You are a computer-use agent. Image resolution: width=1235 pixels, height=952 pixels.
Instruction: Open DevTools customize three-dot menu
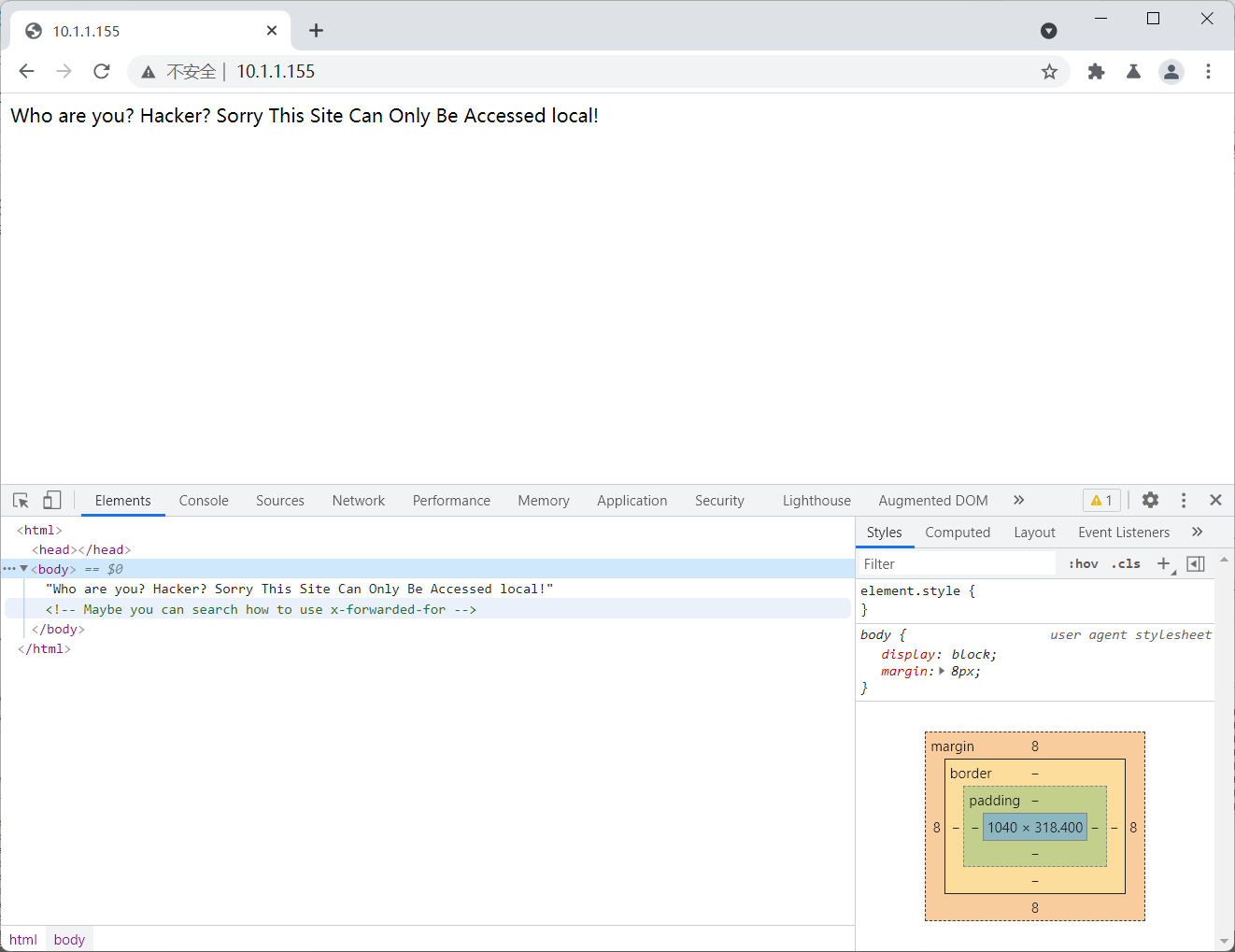[x=1184, y=500]
